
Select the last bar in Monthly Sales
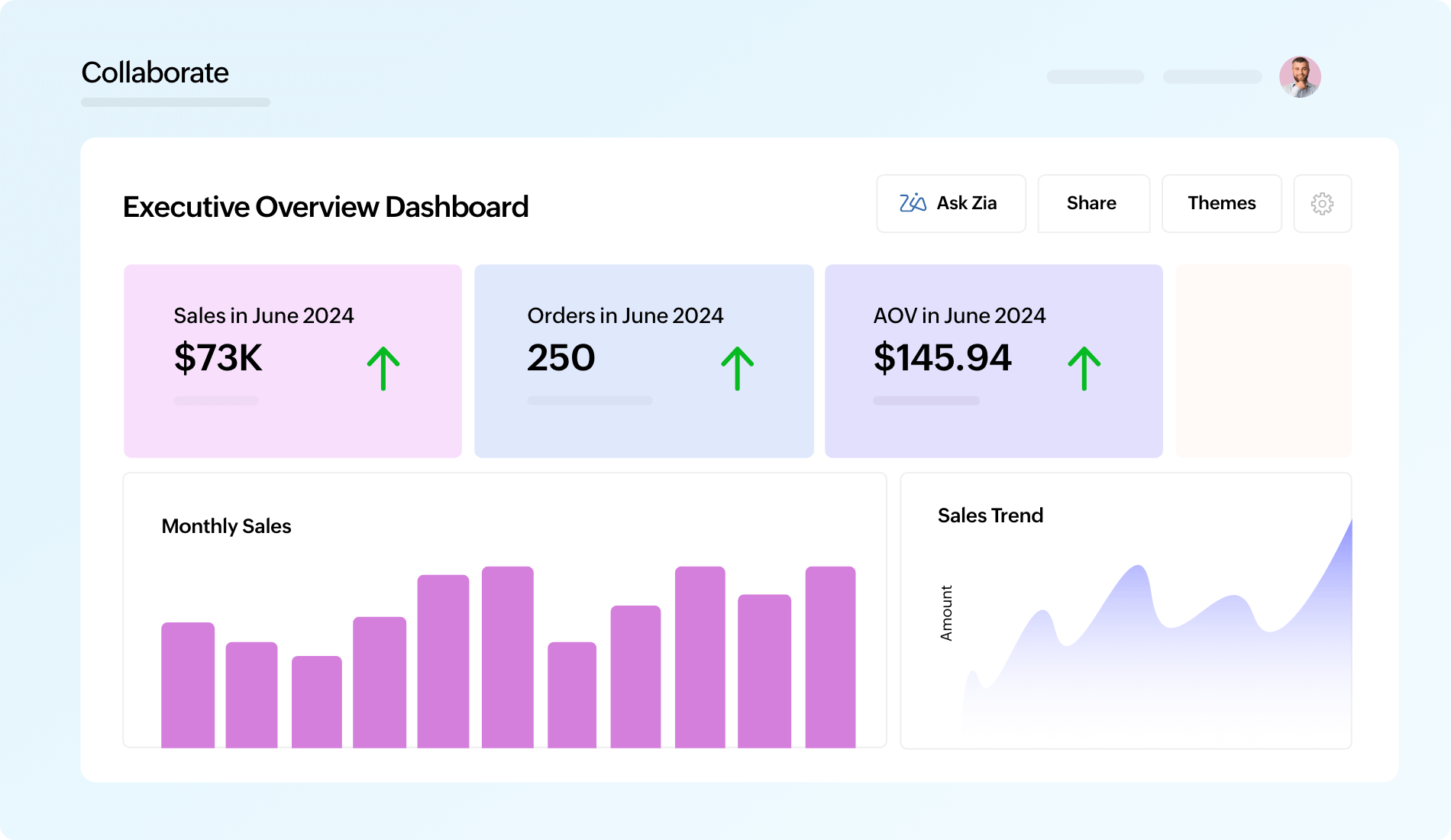point(830,657)
